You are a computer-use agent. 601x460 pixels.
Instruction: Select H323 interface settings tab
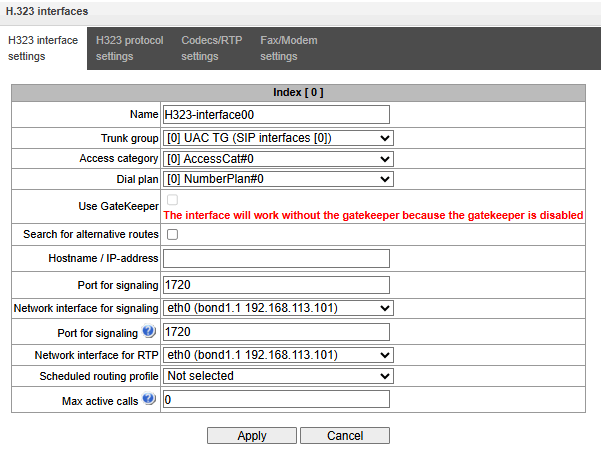pyautogui.click(x=43, y=48)
